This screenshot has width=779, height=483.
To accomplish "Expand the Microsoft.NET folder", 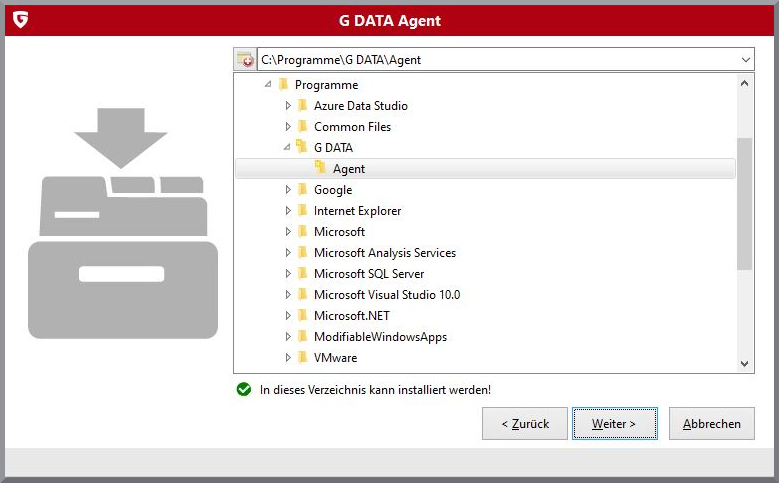I will (x=288, y=316).
